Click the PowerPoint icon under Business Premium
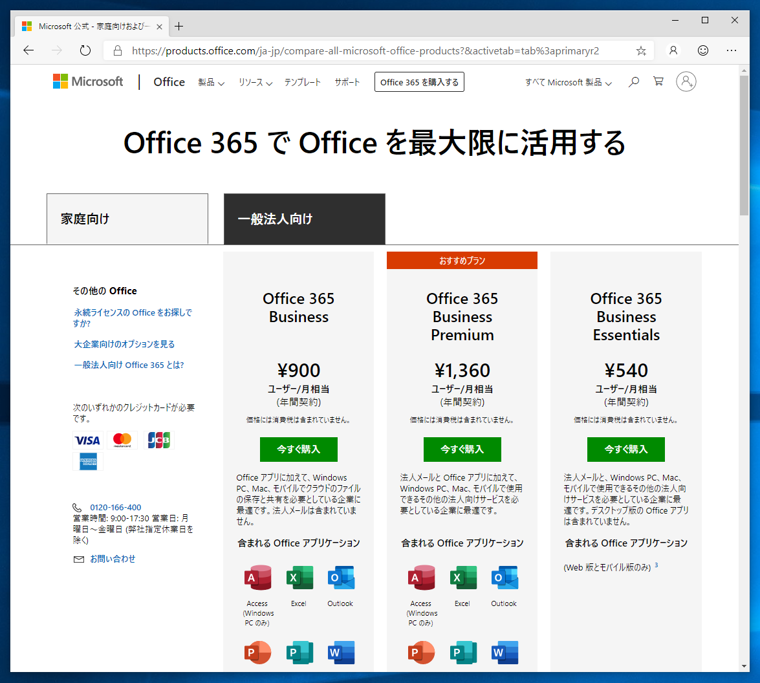The height and width of the screenshot is (683, 760). tap(421, 652)
